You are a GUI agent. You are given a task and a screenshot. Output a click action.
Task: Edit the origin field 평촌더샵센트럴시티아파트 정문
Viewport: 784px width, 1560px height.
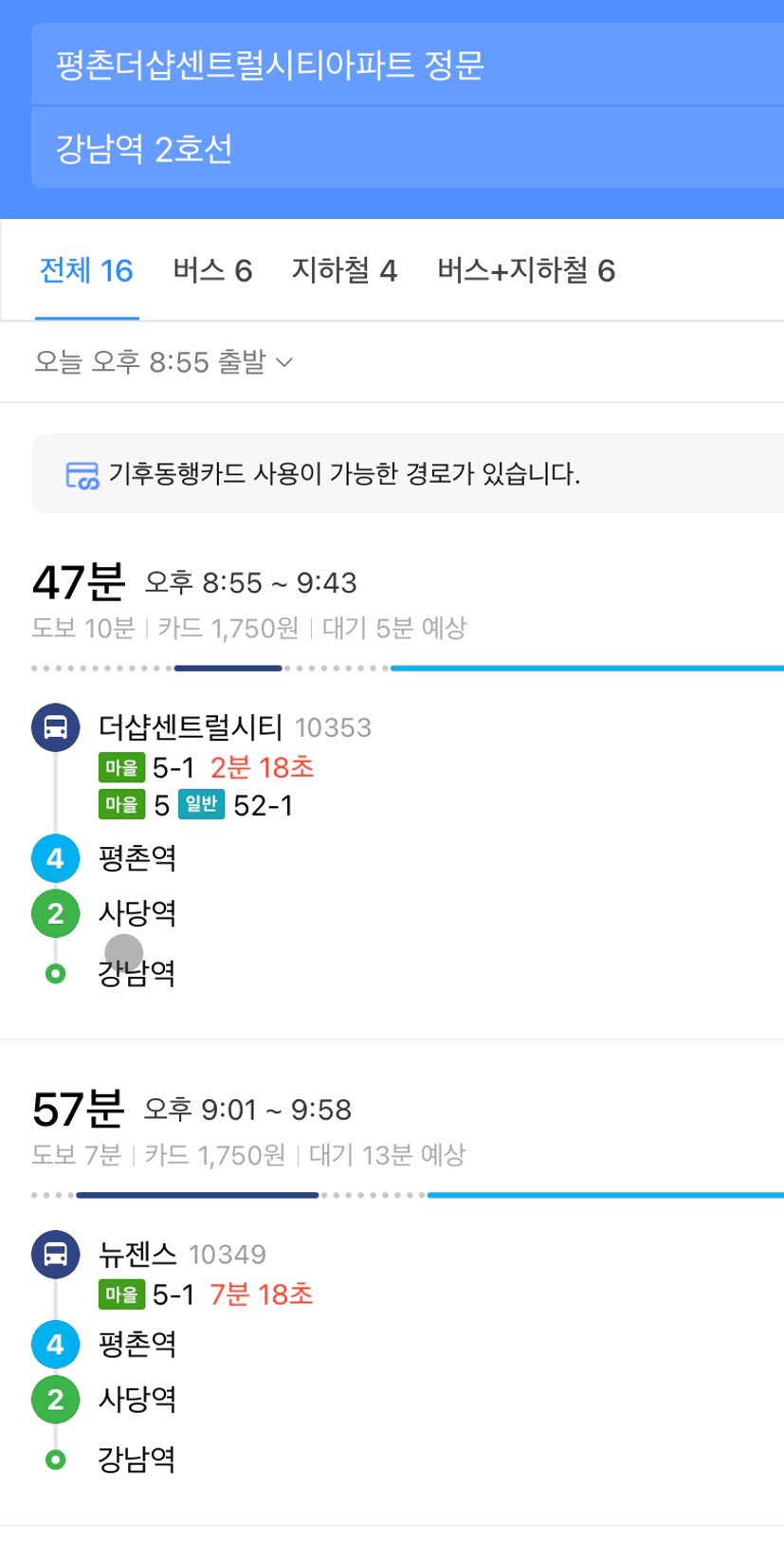[x=408, y=64]
